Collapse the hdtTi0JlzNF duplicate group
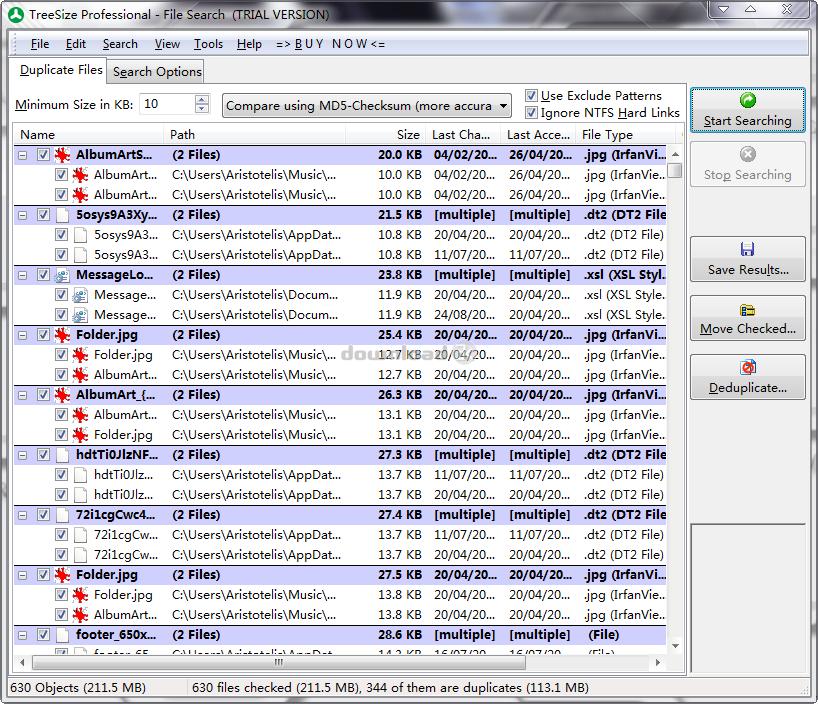818x704 pixels. pos(22,455)
